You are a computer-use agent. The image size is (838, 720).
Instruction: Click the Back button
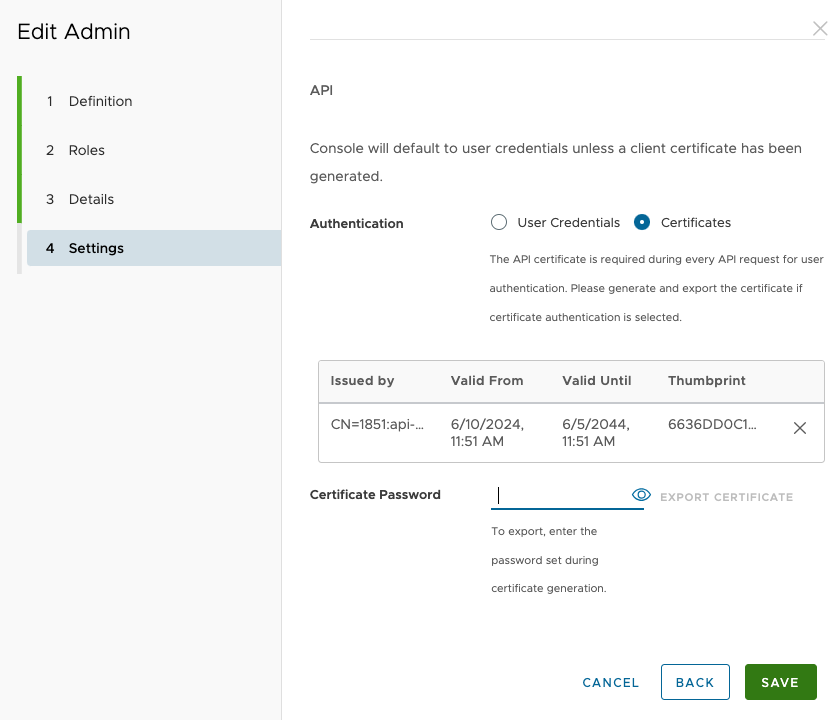coord(695,682)
